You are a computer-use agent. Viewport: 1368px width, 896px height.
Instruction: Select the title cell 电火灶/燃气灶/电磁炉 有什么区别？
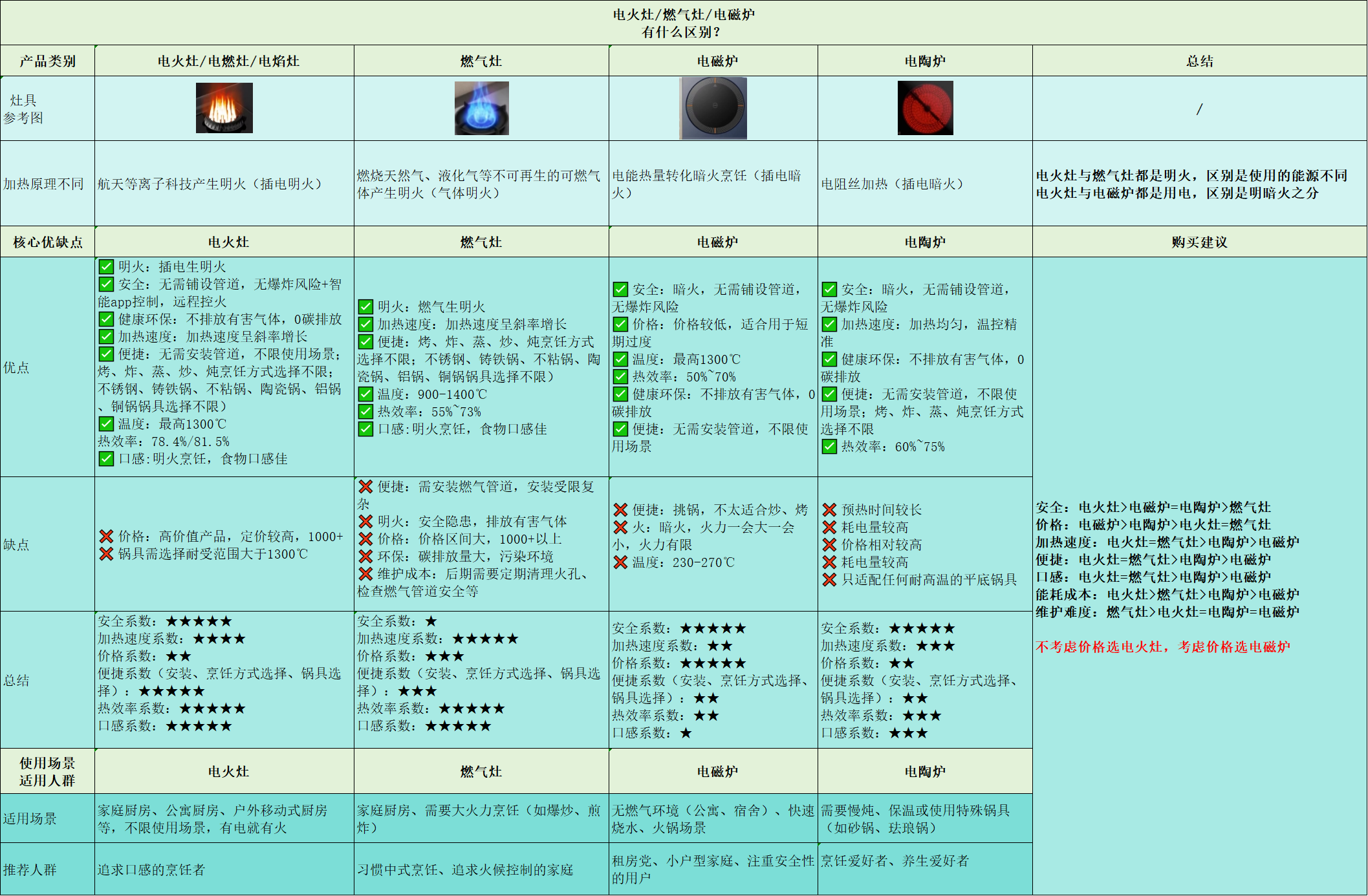683,23
